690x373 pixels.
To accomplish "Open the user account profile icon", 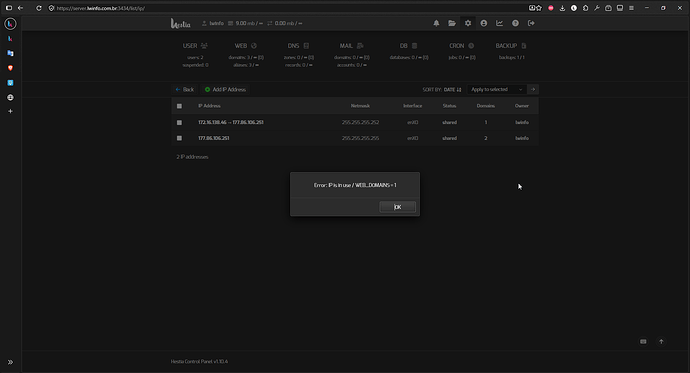I will 484,23.
